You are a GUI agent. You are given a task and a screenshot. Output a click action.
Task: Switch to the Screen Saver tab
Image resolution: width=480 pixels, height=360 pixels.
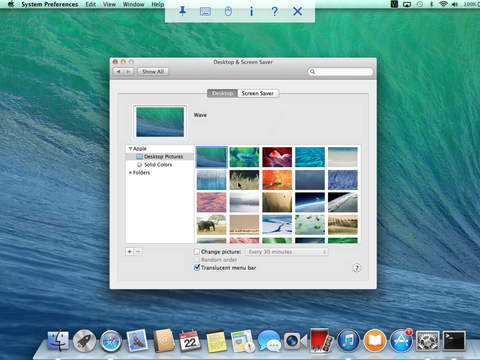tap(258, 93)
